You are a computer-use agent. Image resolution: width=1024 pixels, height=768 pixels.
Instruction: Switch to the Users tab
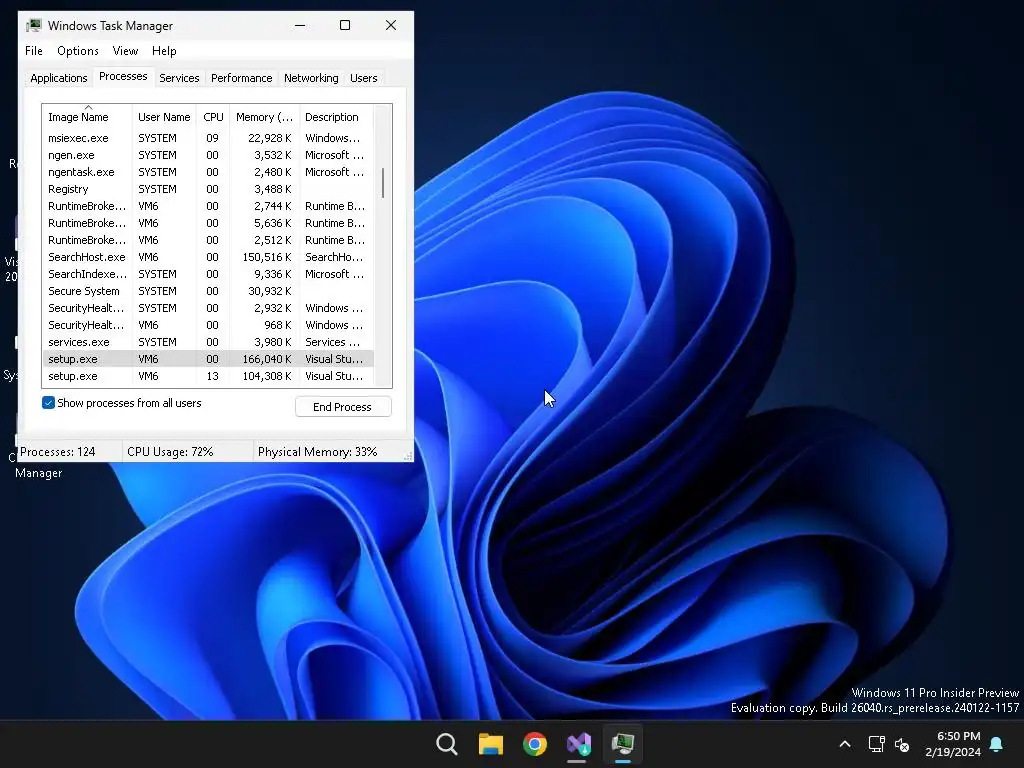click(x=364, y=78)
